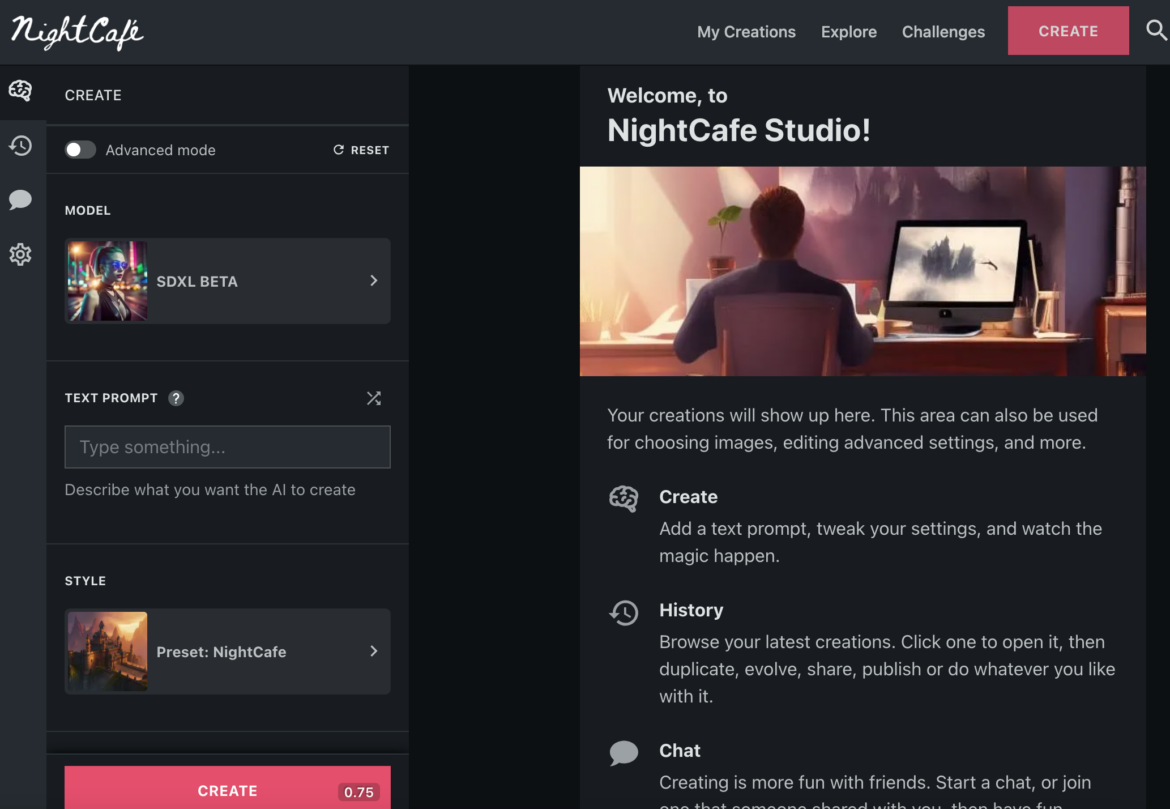The height and width of the screenshot is (809, 1170).
Task: Click the History clock icon in welcome panel
Action: [624, 613]
